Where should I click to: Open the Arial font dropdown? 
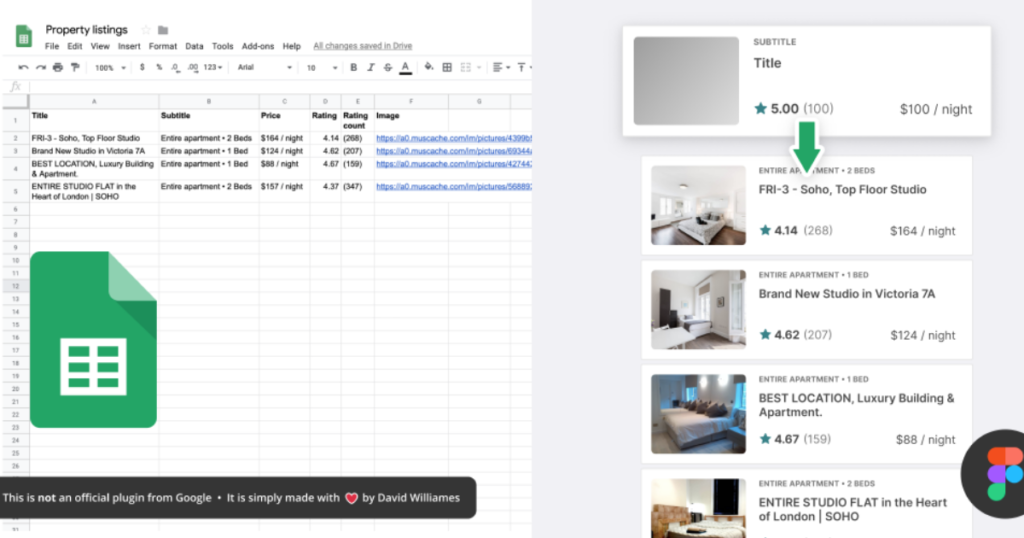tap(264, 67)
